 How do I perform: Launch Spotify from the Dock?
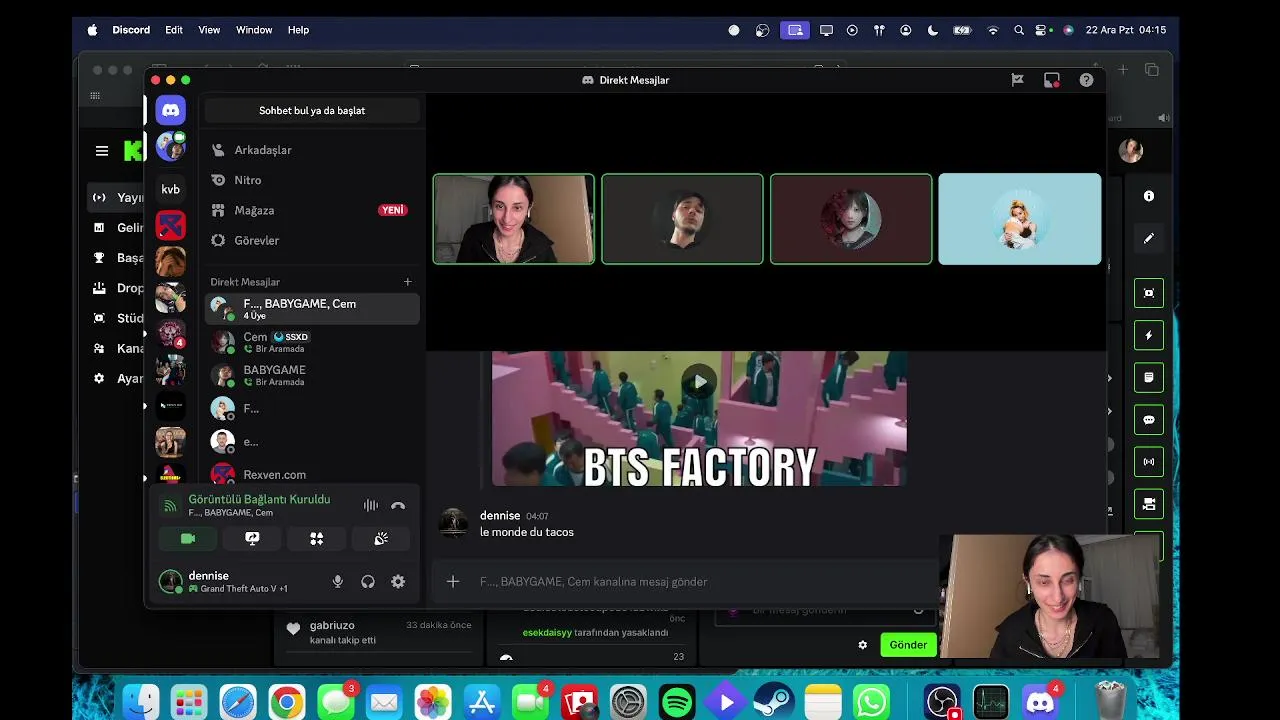[677, 703]
